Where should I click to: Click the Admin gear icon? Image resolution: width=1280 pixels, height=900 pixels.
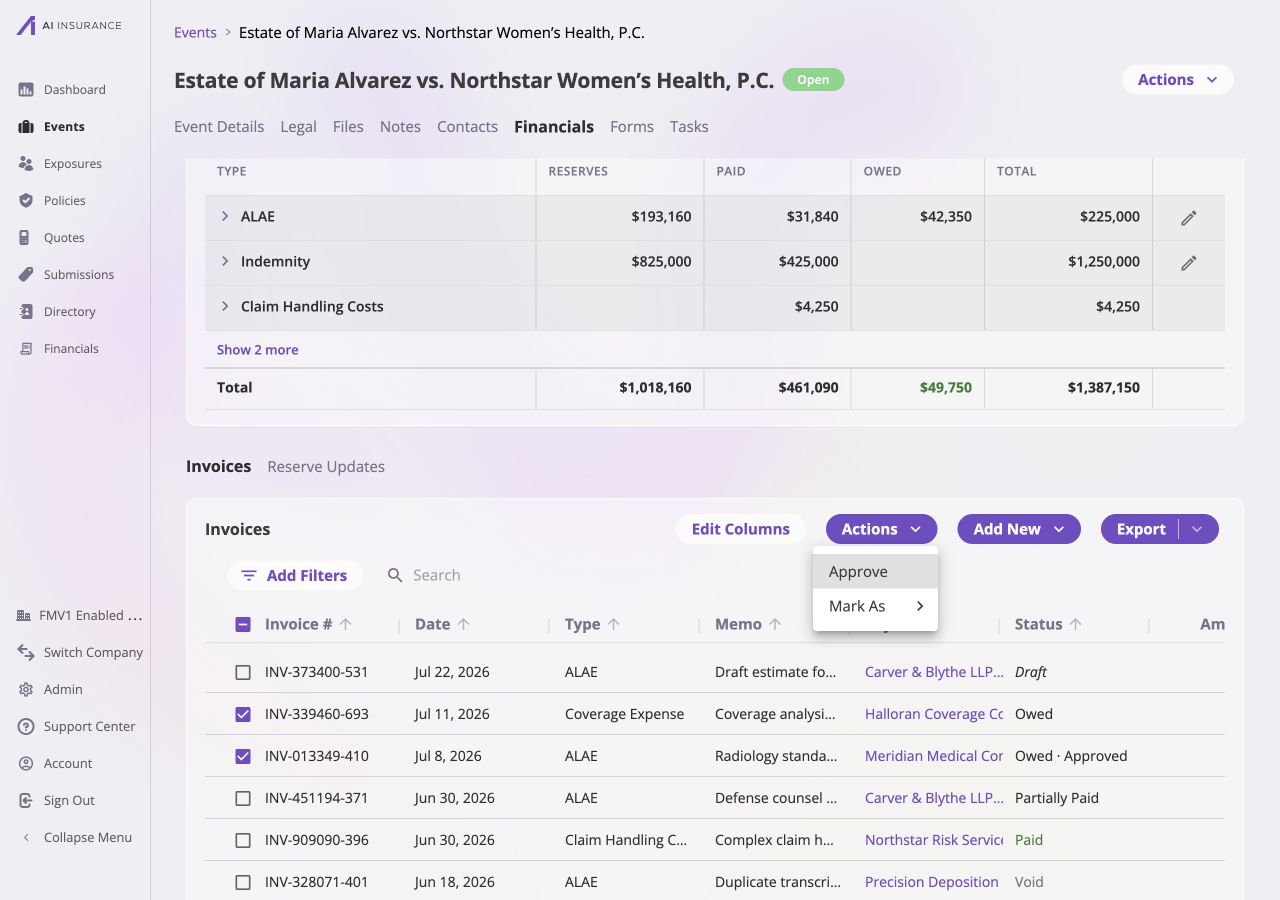26,690
